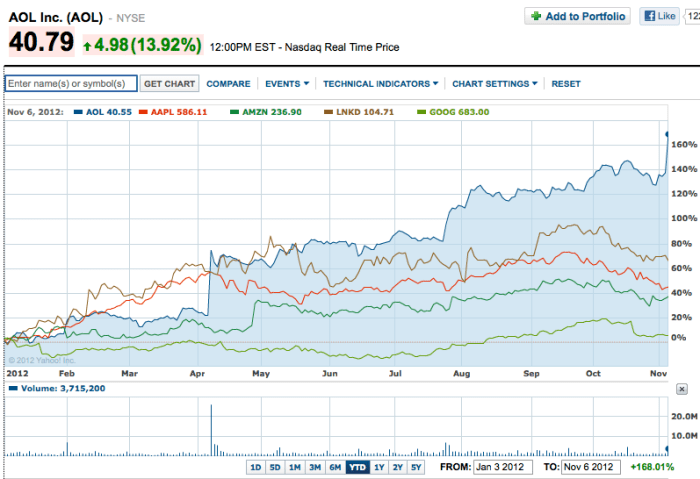Screen dimensions: 700x479
Task: Expand the EVENTS dropdown
Action: click(x=287, y=84)
